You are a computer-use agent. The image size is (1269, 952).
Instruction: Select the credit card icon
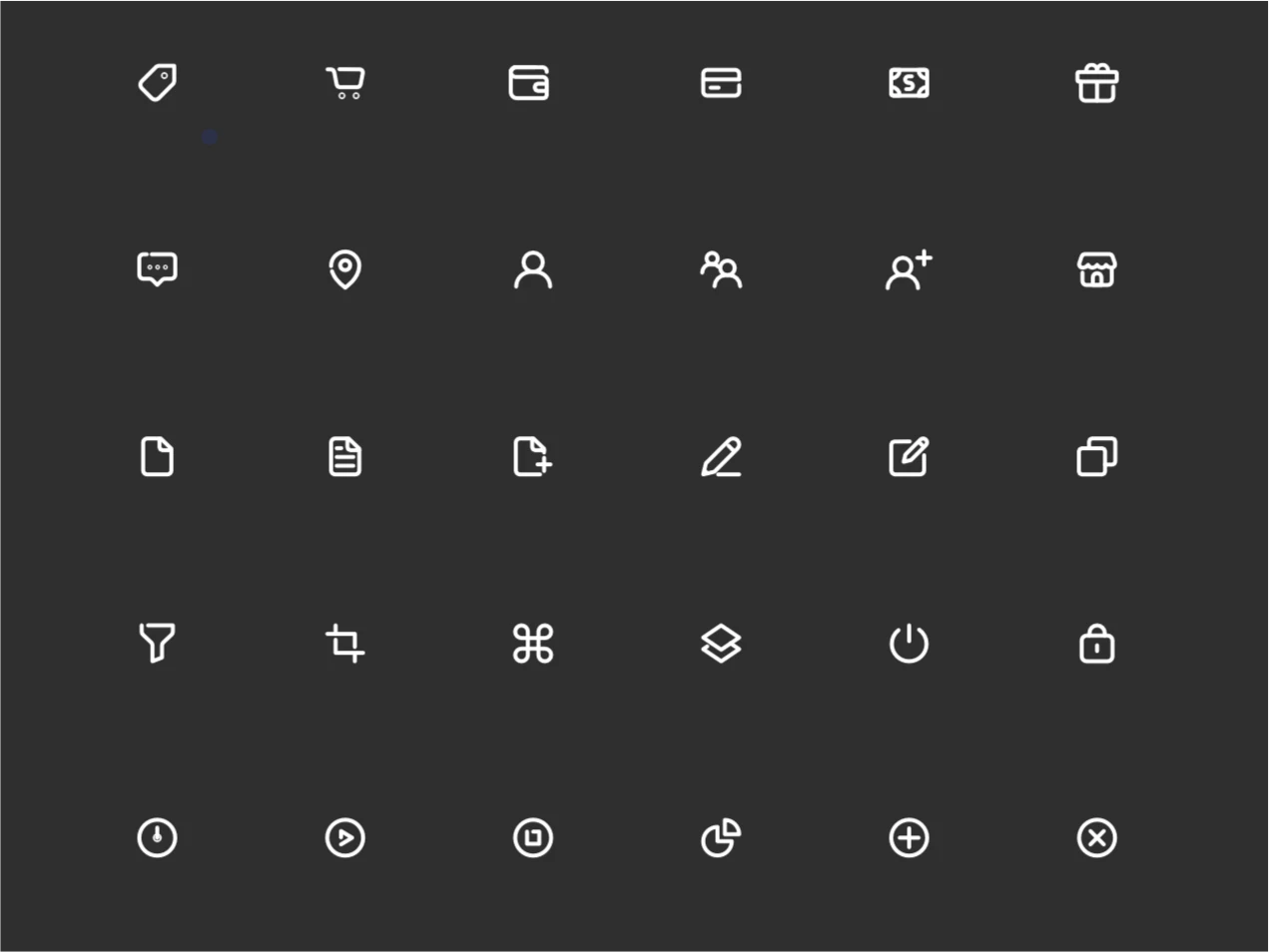[x=721, y=83]
